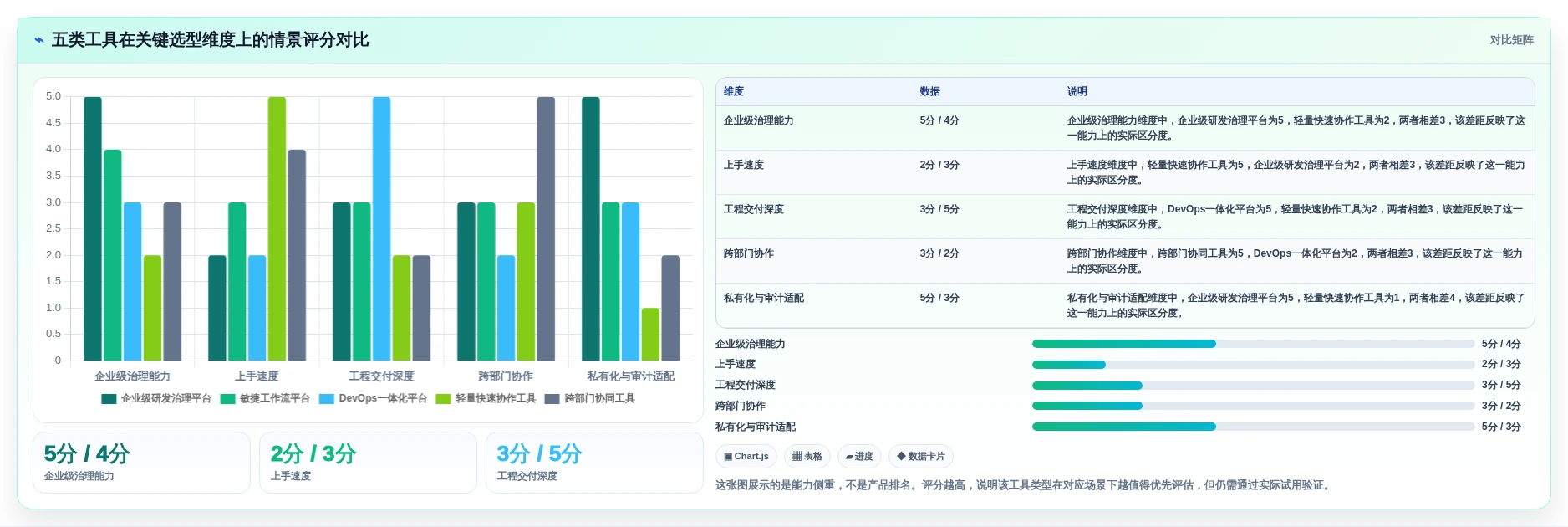This screenshot has height=527, width=1568.
Task: Click the 5分 / 3分 value in the table
Action: pyautogui.click(x=939, y=298)
